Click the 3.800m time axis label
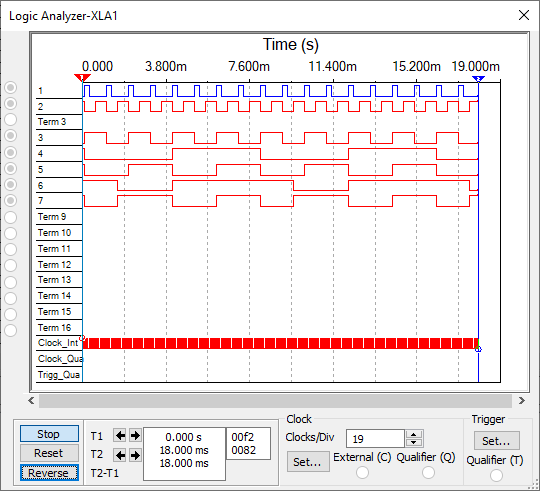This screenshot has width=540, height=491. click(x=166, y=66)
